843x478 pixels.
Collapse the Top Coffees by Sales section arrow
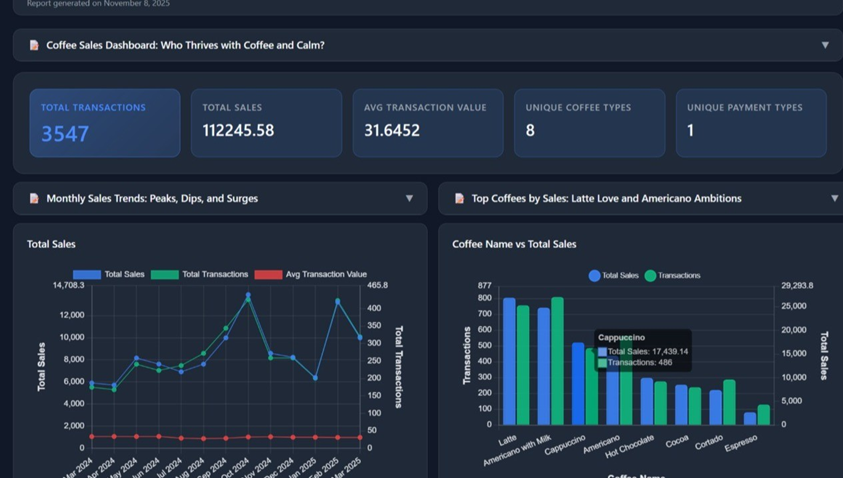coord(834,198)
